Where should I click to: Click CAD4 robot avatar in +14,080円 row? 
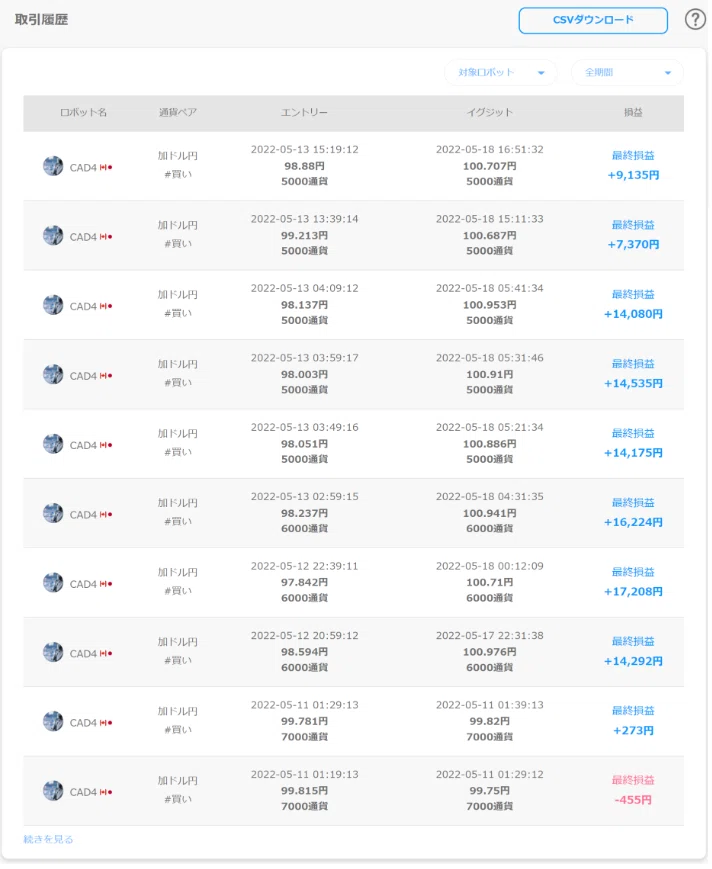53,305
